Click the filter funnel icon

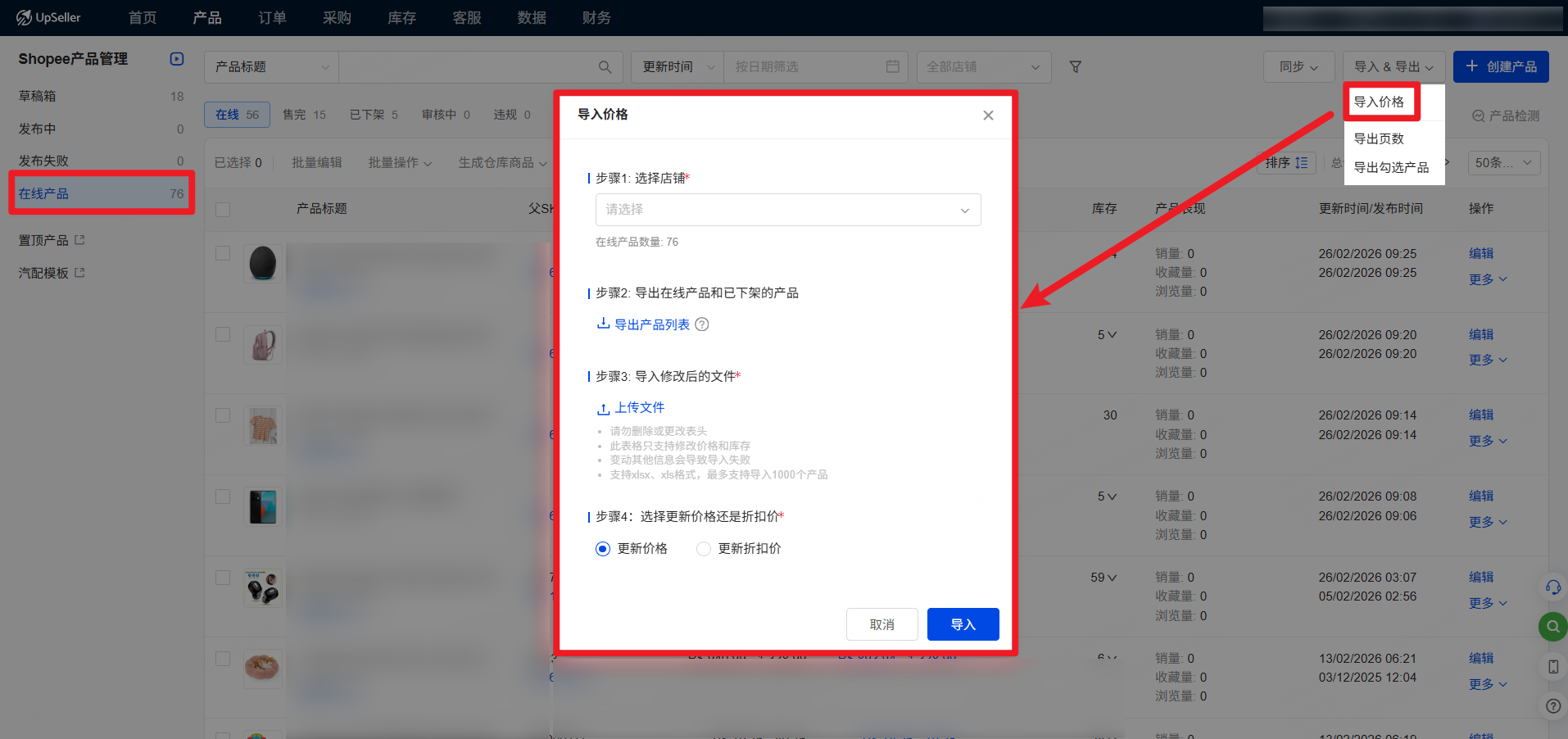click(1075, 67)
